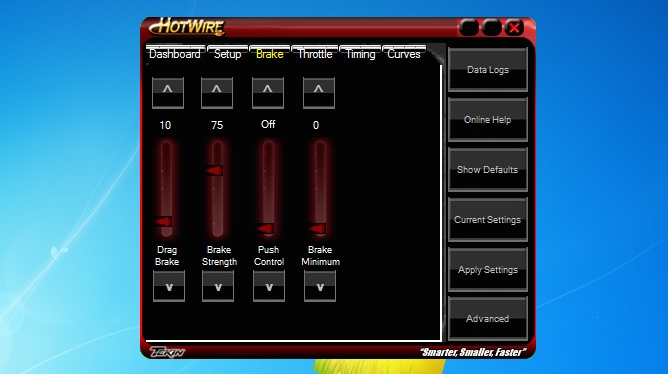The width and height of the screenshot is (668, 374).
Task: Decrease Brake Minimum with down arrow
Action: coord(320,286)
